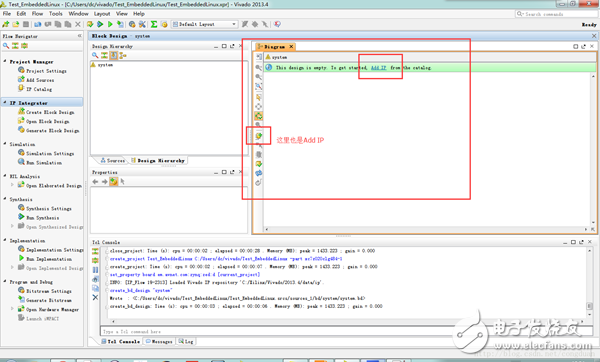
Task: Open the tools settings icon with wrench
Action: tap(142, 24)
